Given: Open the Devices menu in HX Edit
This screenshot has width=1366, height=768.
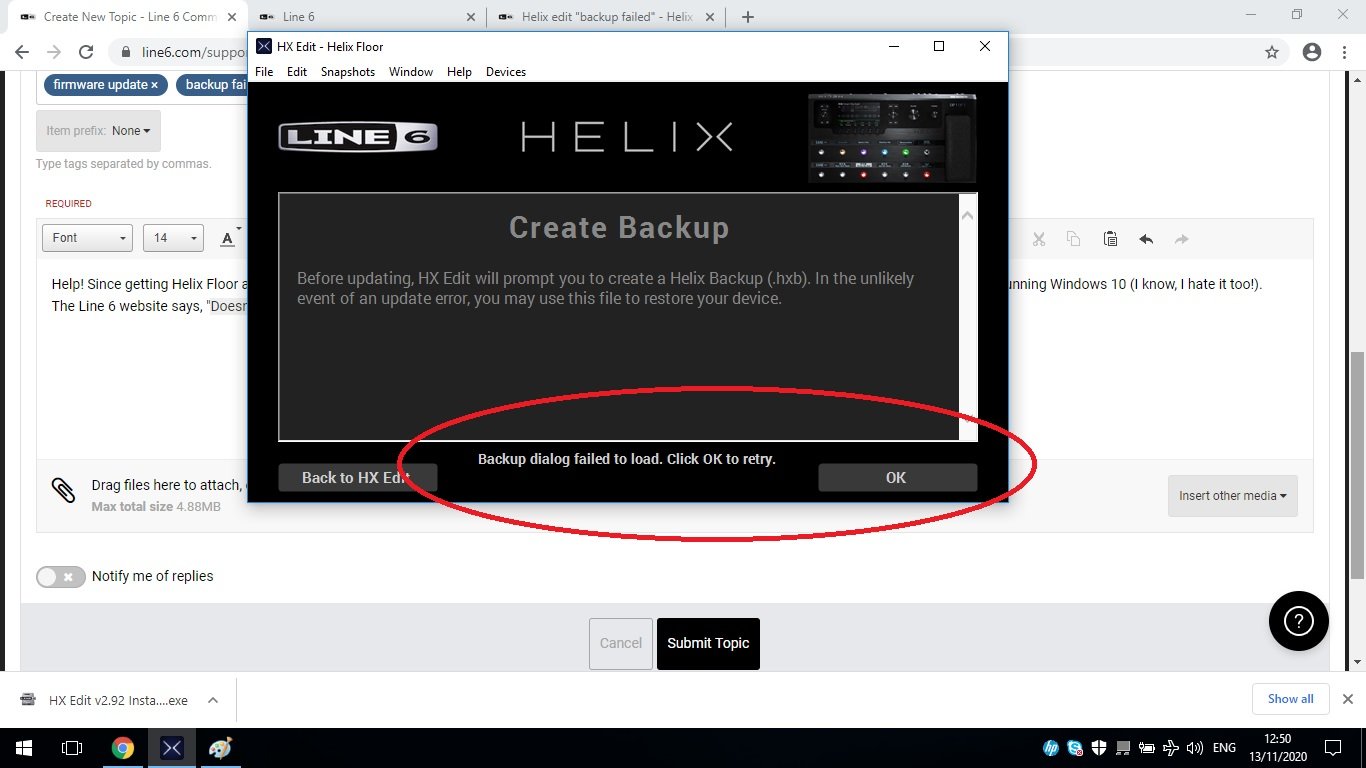Looking at the screenshot, I should click(506, 72).
